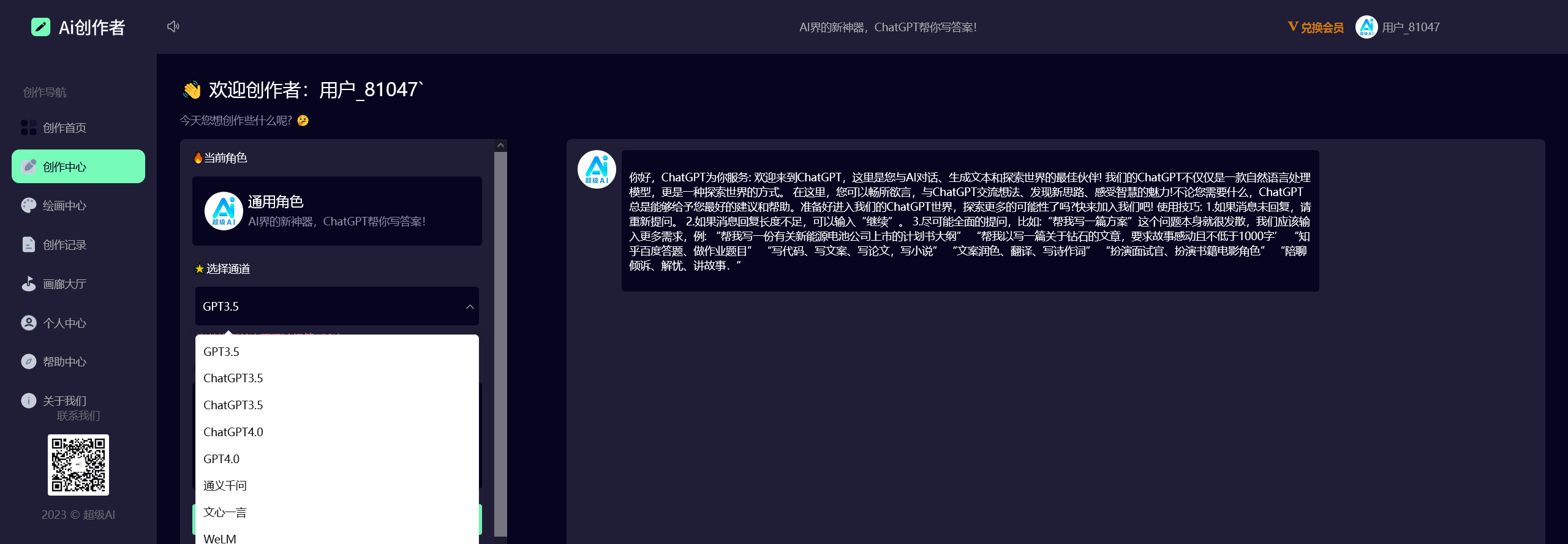1568x544 pixels.
Task: Select 文心一言 option in dropdown list
Action: 225,512
